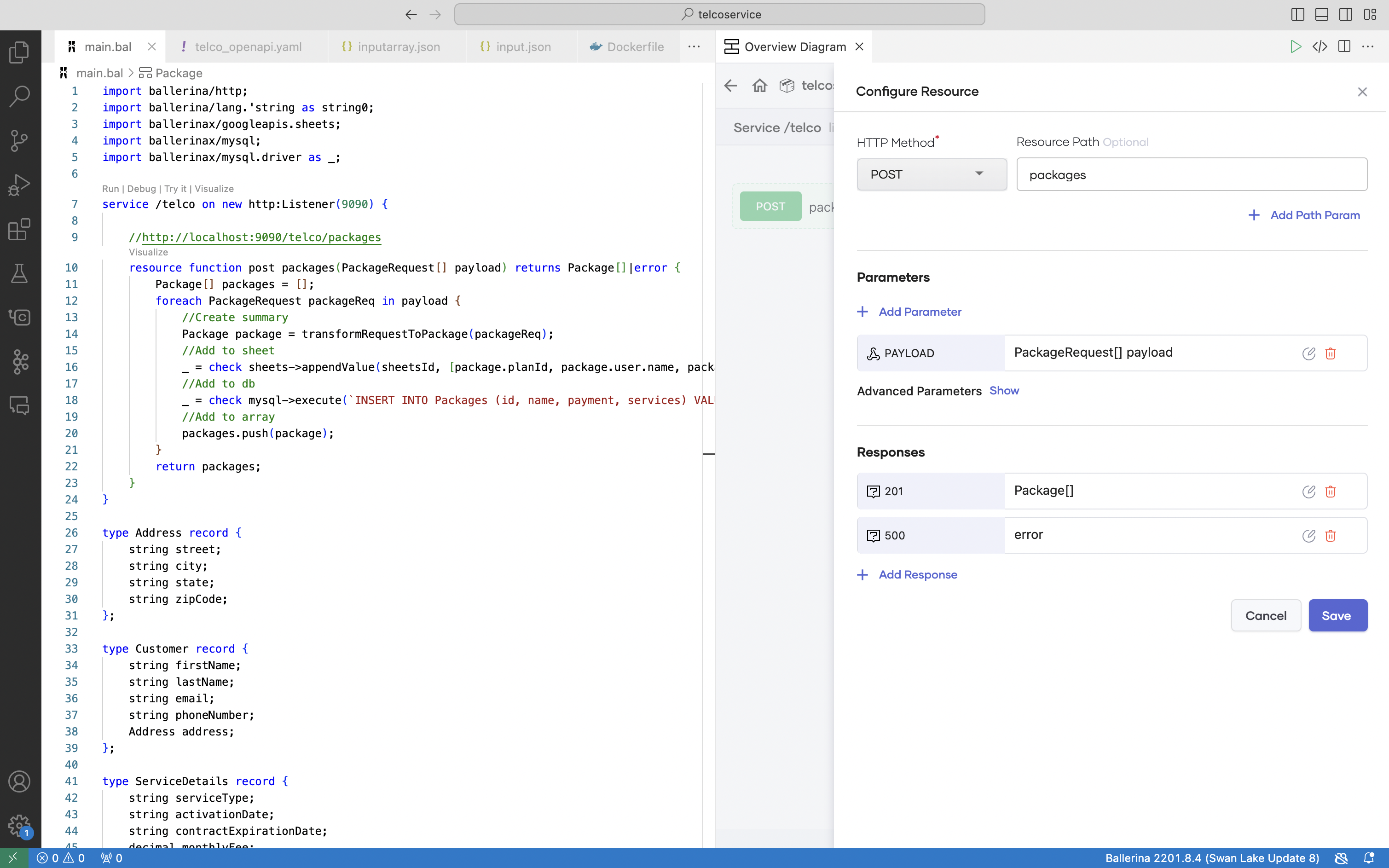Open the Extensions sidebar icon
This screenshot has height=868, width=1389.
click(x=19, y=229)
